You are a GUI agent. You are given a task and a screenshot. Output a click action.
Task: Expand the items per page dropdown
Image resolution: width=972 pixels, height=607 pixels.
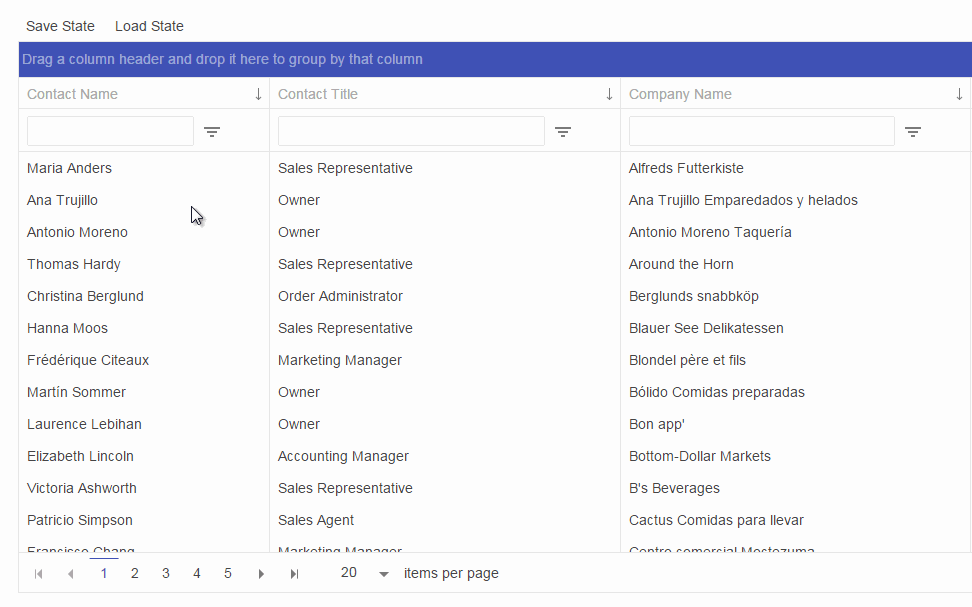[x=384, y=574]
